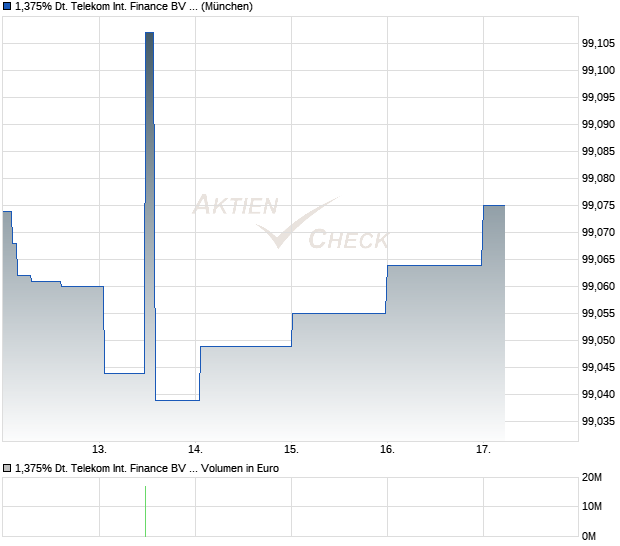Click the Volumen in Euro chart title
The height and width of the screenshot is (546, 620).
[147, 469]
